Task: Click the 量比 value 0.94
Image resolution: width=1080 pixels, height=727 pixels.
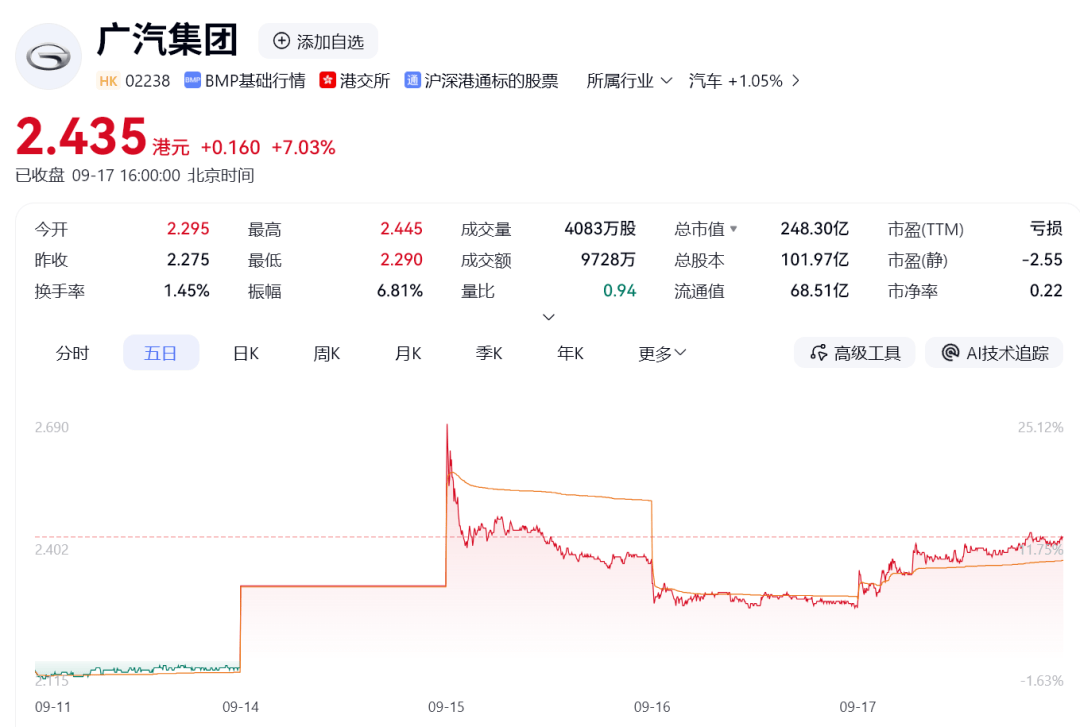Action: (619, 291)
